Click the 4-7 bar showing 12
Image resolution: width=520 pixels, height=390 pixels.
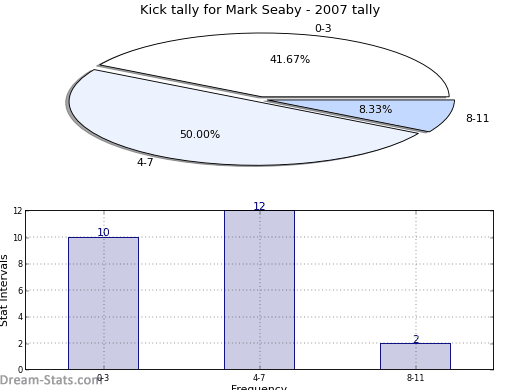click(259, 290)
